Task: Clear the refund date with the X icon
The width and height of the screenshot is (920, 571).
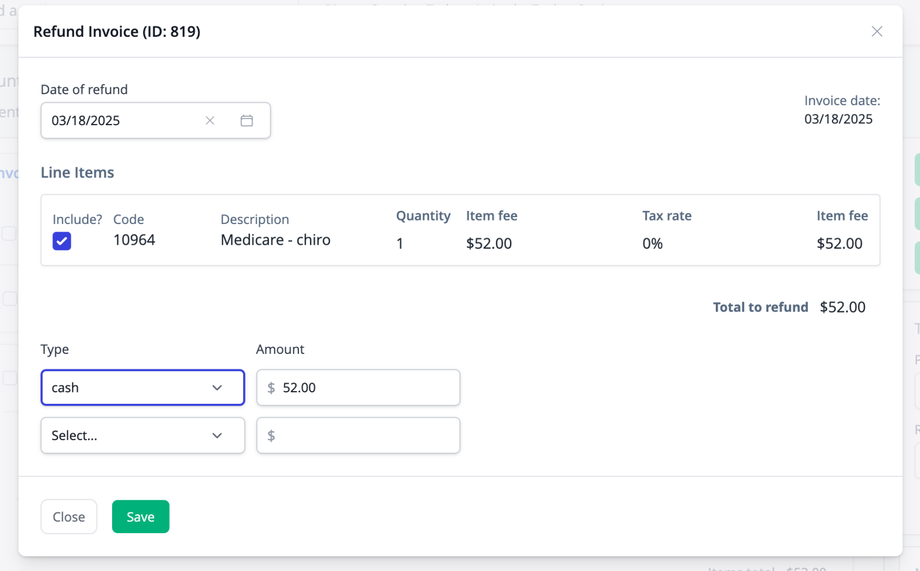Action: (210, 121)
